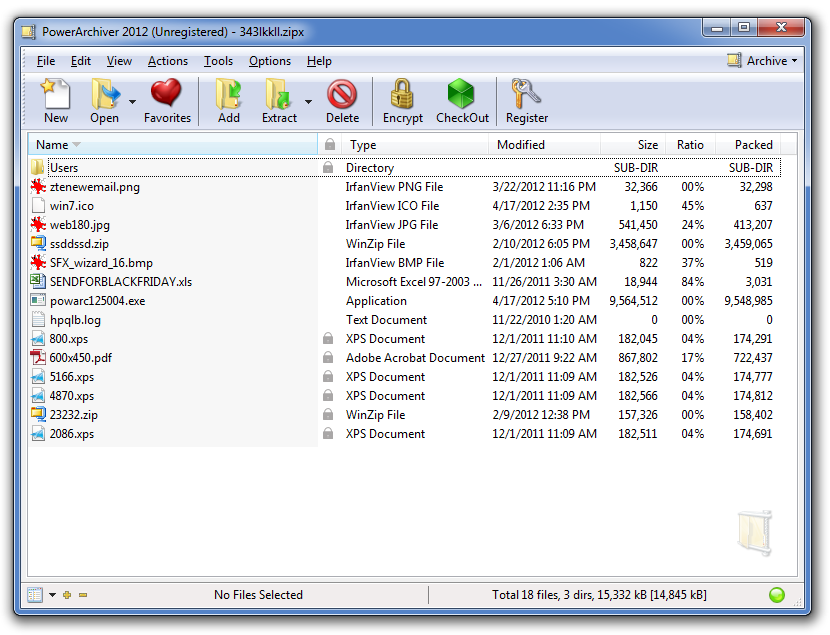This screenshot has width=830, height=635.
Task: Click the lock icon column header
Action: click(x=330, y=144)
